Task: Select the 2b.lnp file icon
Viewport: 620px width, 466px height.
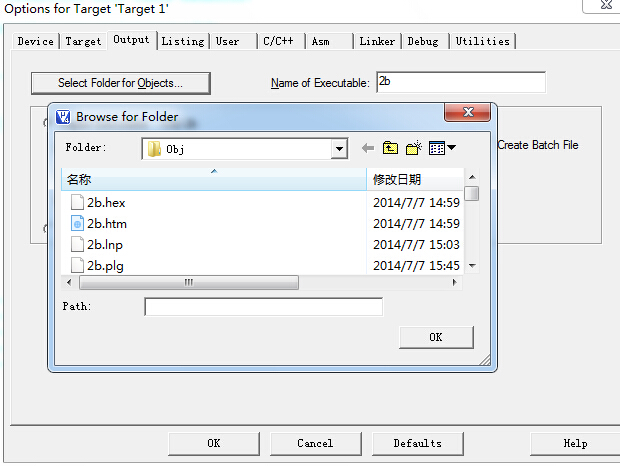Action: (77, 244)
